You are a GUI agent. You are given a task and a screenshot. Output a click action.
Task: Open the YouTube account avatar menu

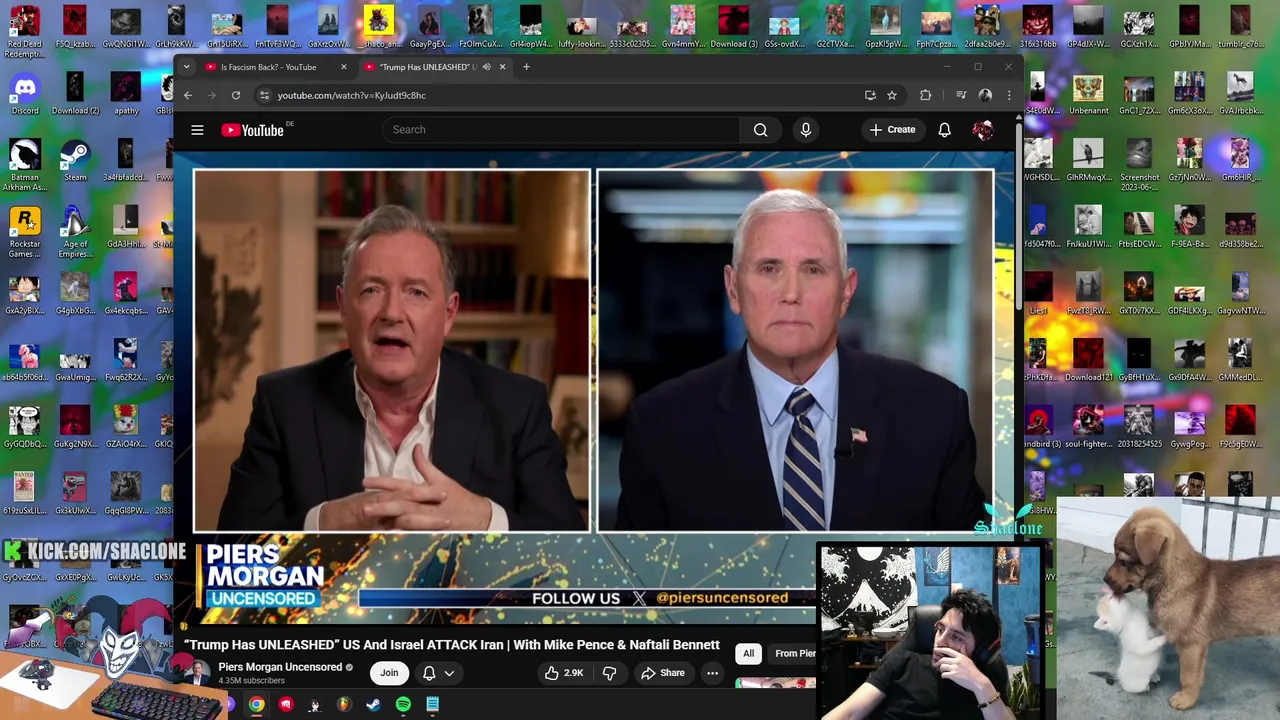click(x=983, y=130)
